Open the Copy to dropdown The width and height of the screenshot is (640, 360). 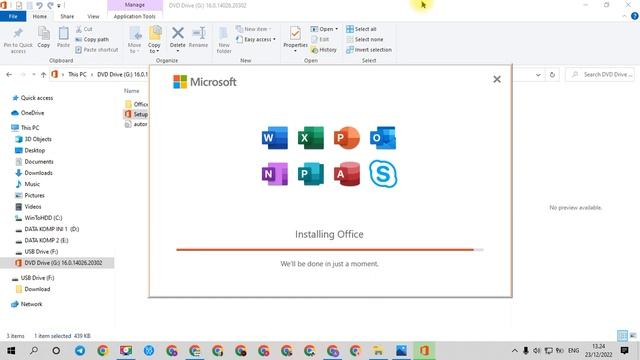pyautogui.click(x=154, y=40)
